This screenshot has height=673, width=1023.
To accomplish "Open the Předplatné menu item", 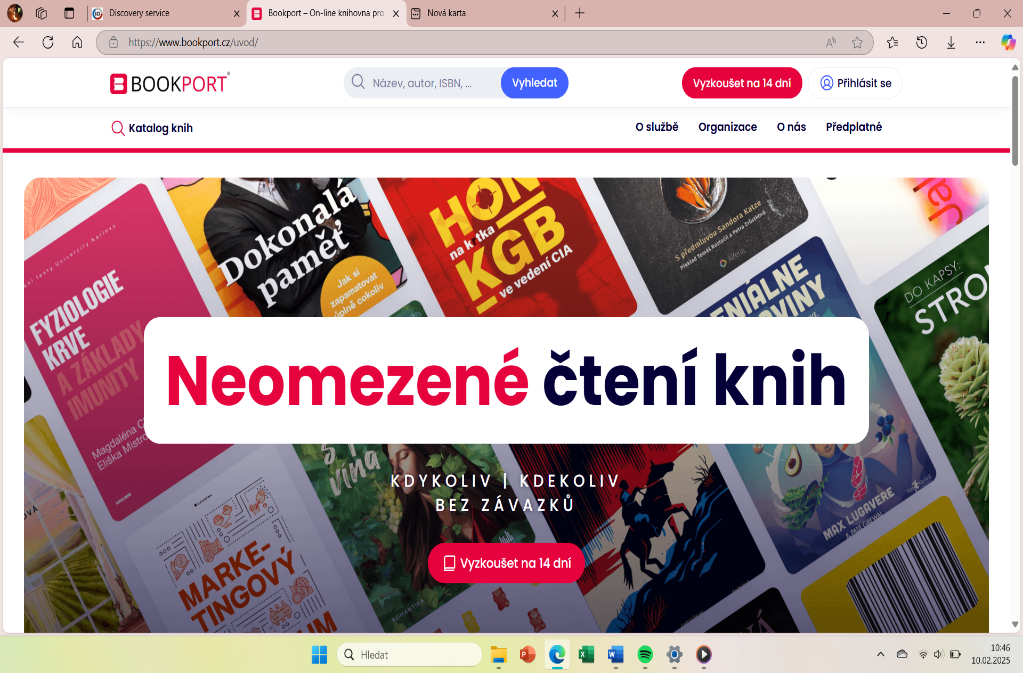I will [853, 127].
